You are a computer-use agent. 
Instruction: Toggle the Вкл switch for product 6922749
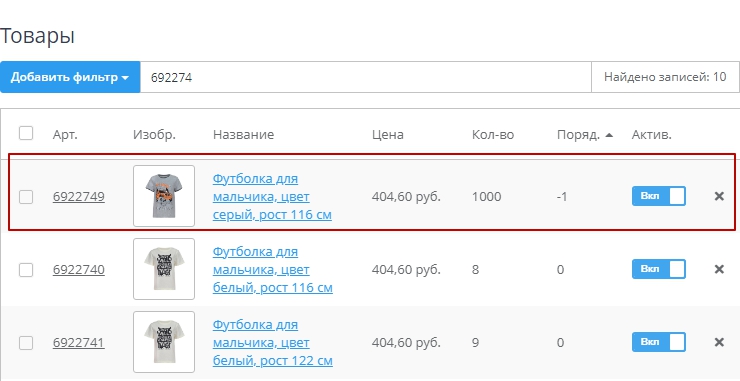658,196
